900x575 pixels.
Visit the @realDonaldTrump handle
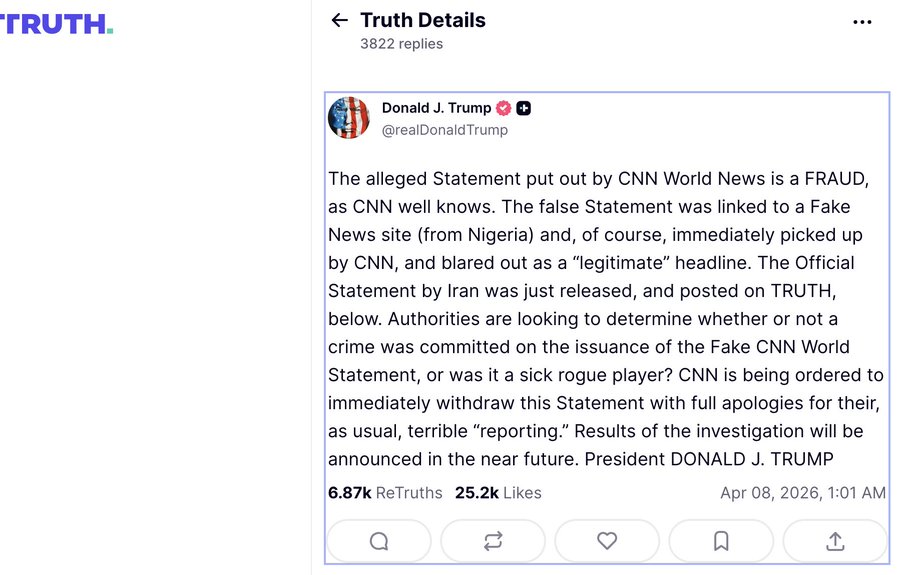(x=444, y=130)
